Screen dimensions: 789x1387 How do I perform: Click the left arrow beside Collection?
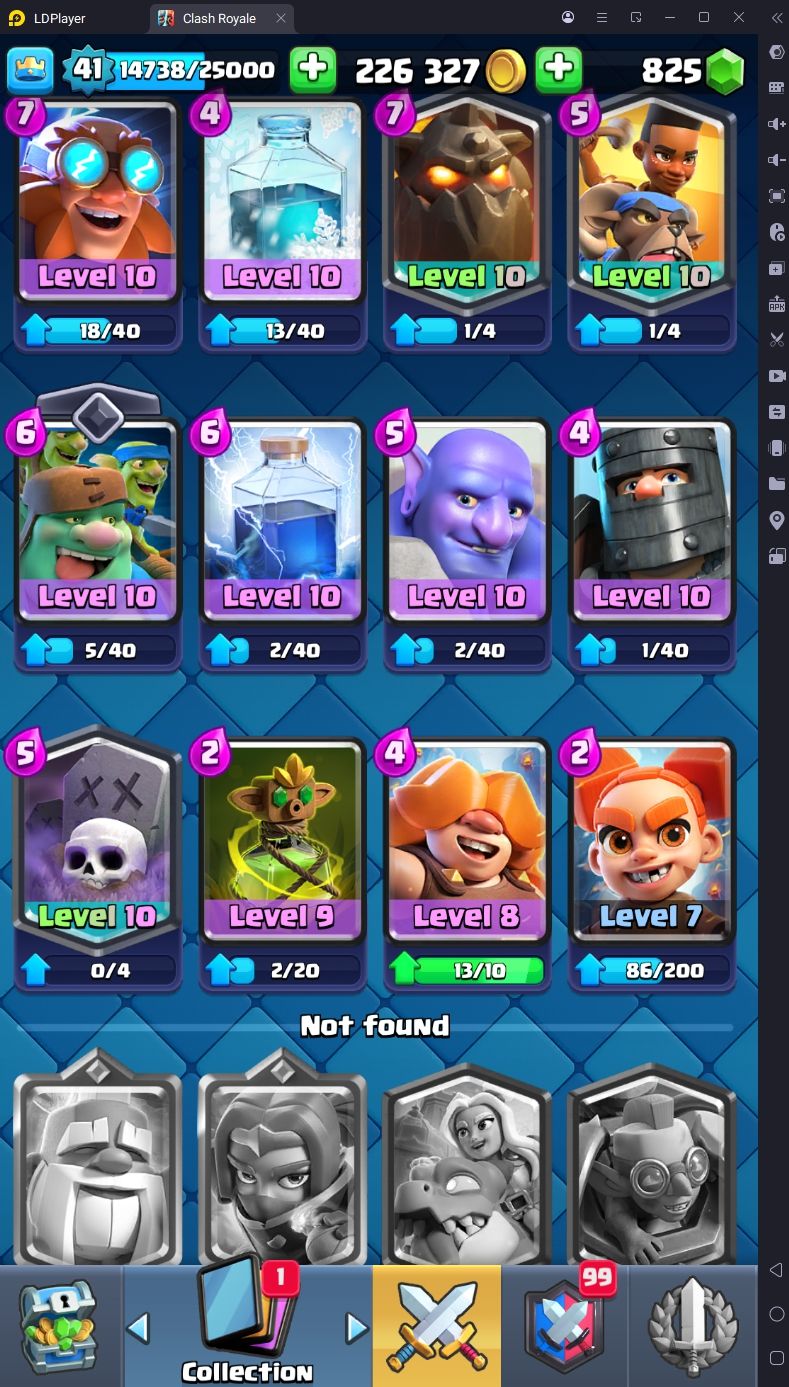click(139, 1328)
